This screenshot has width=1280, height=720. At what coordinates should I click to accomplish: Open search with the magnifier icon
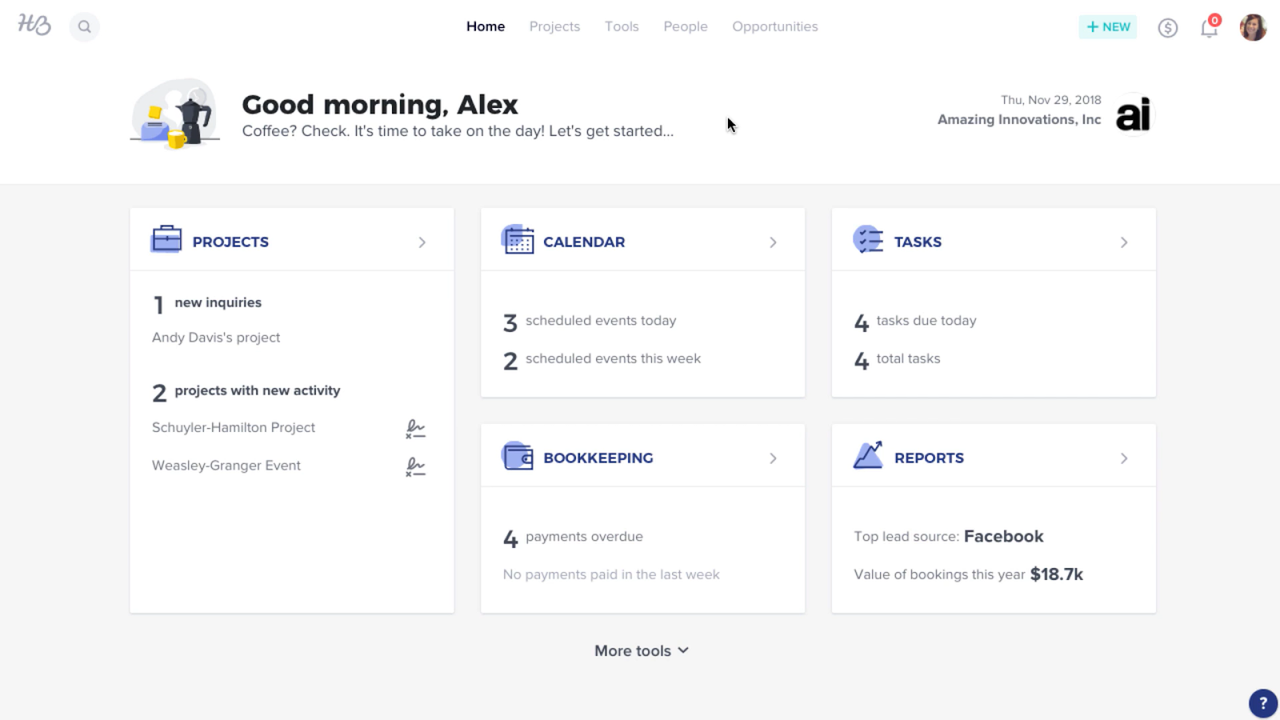click(x=85, y=27)
